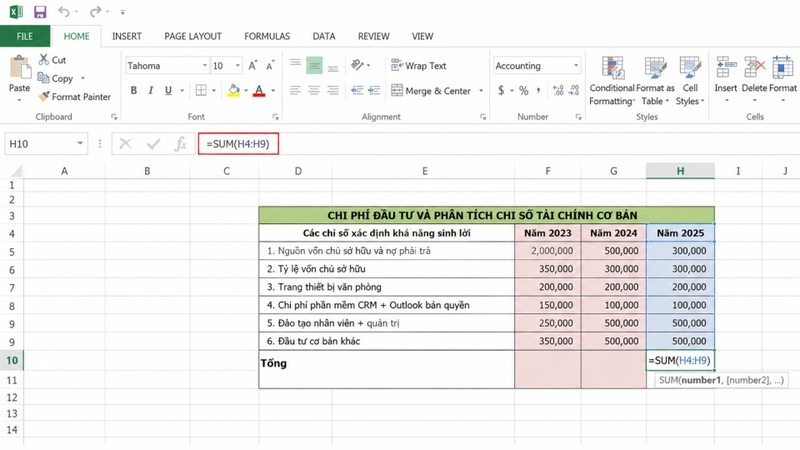
Task: Click the Increase Font Size icon
Action: [x=253, y=66]
